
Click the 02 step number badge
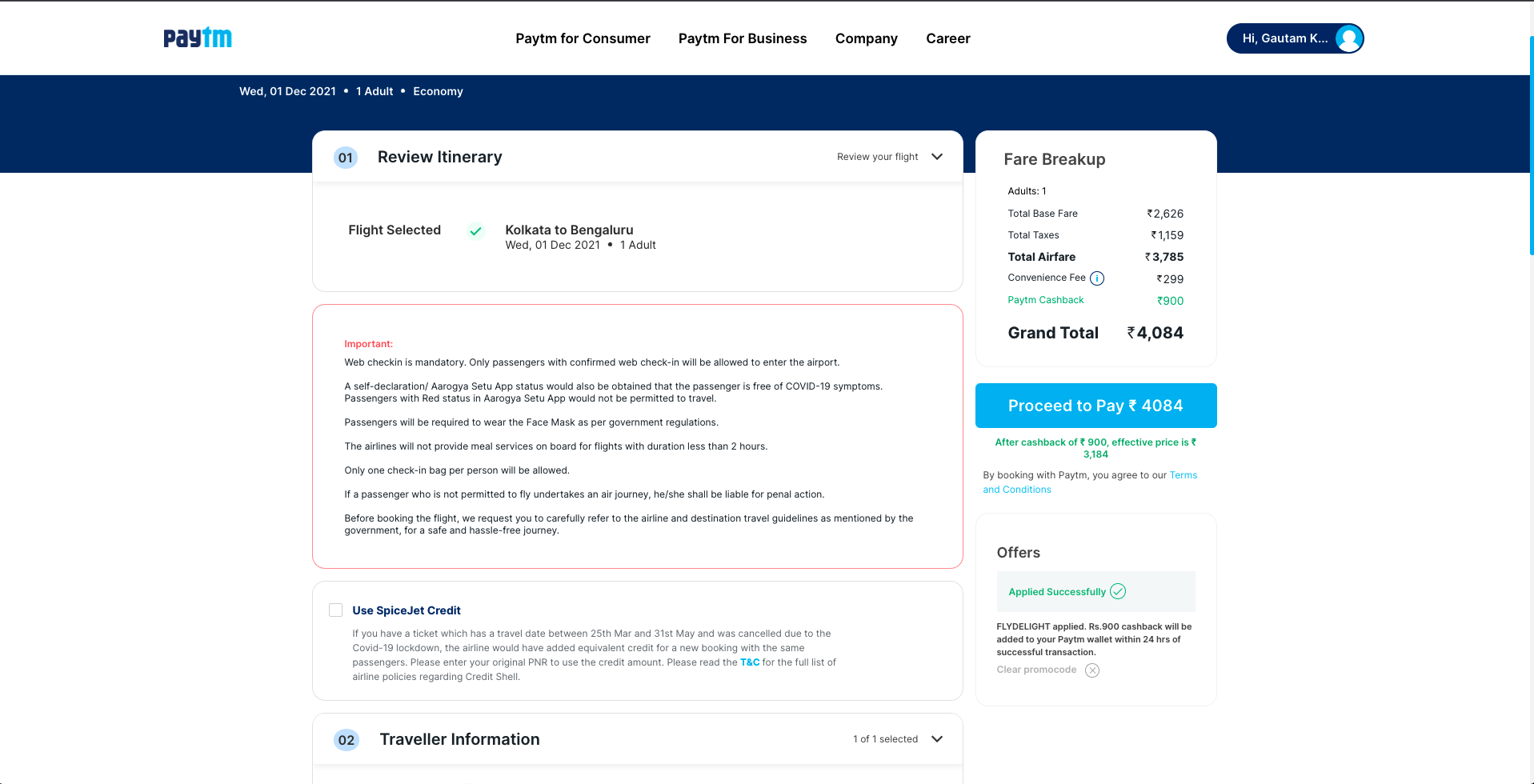[346, 740]
